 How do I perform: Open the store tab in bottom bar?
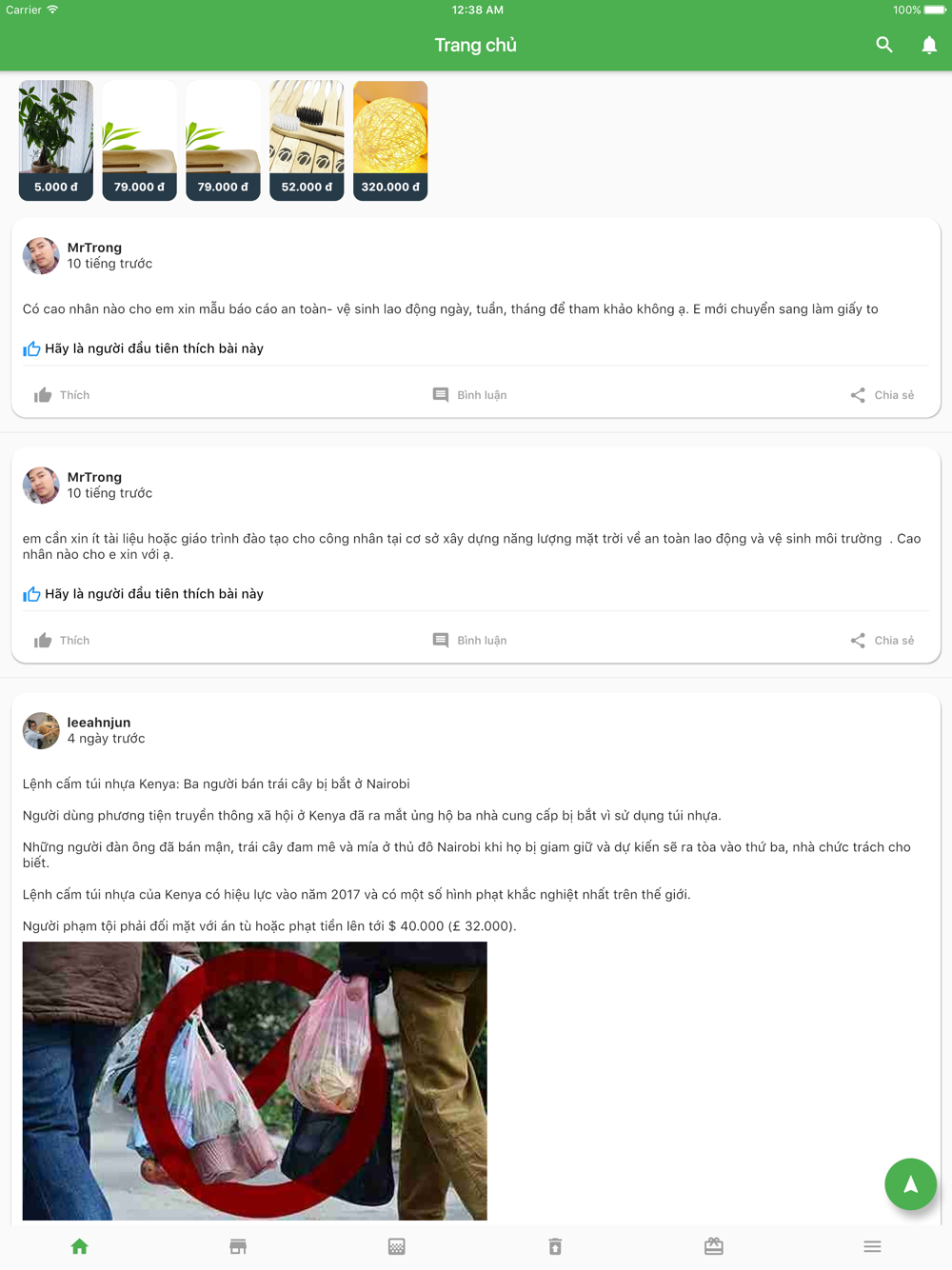tap(238, 1246)
